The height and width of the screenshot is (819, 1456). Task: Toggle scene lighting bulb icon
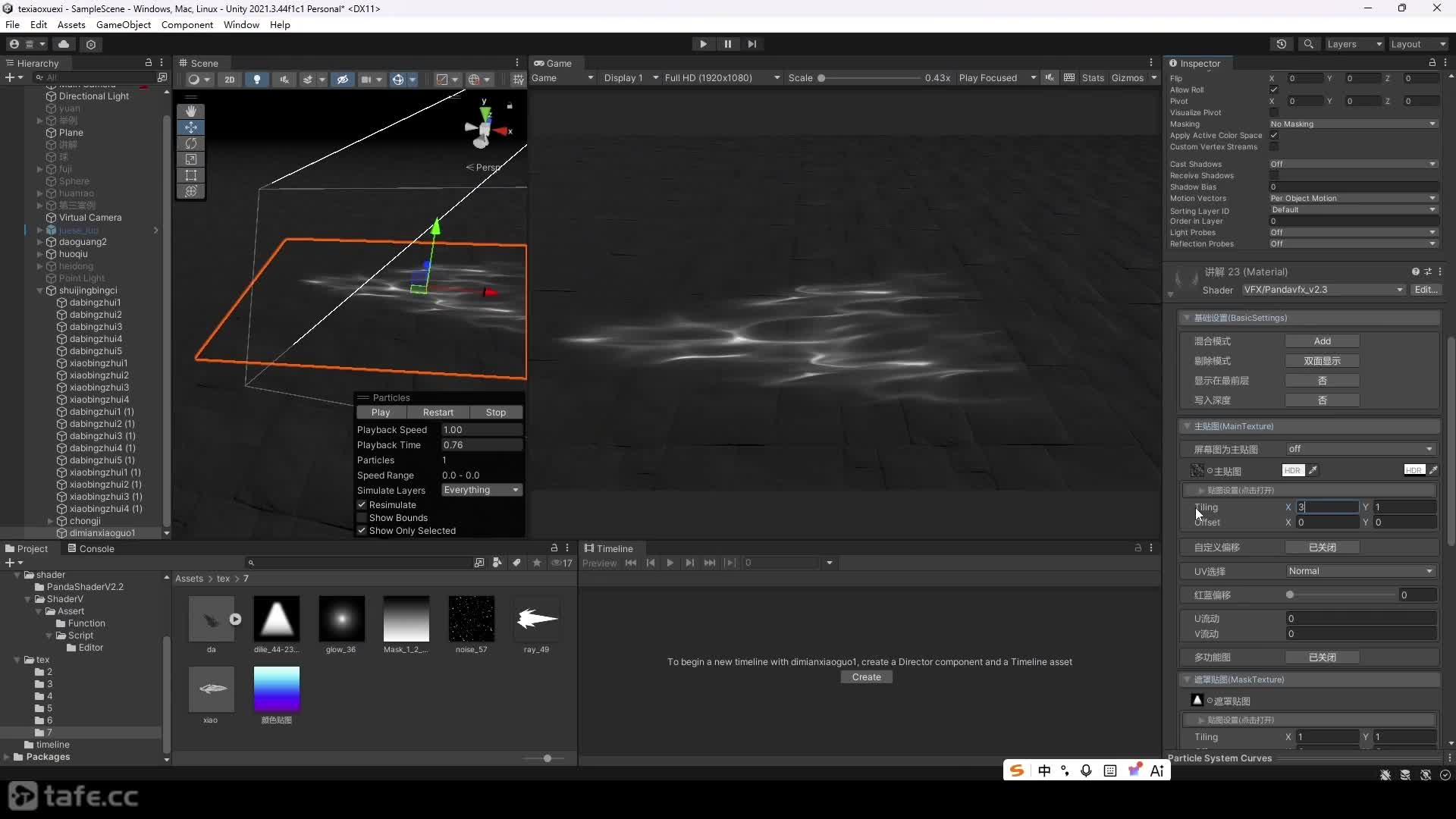click(257, 79)
